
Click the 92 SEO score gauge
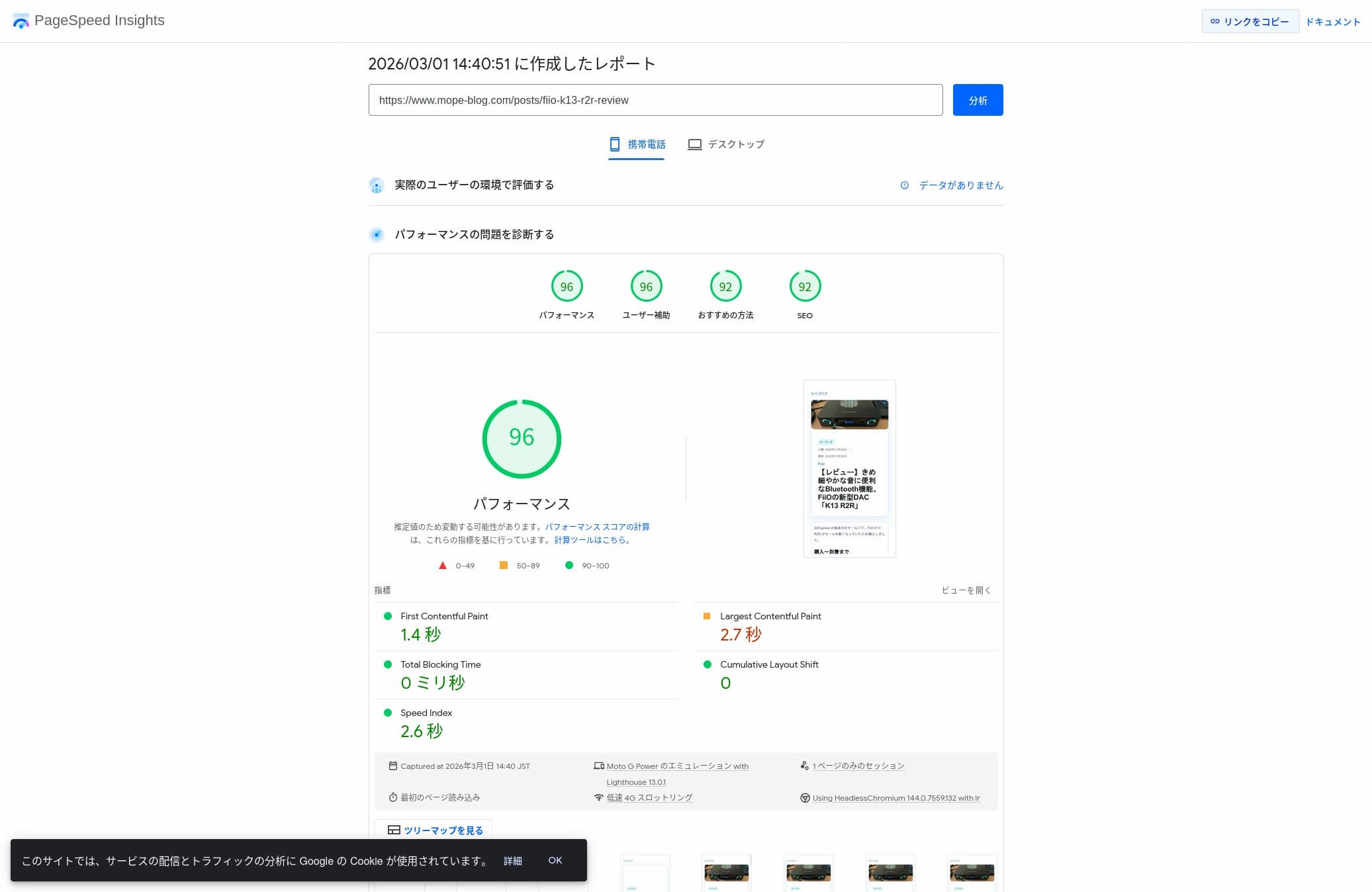[x=805, y=287]
